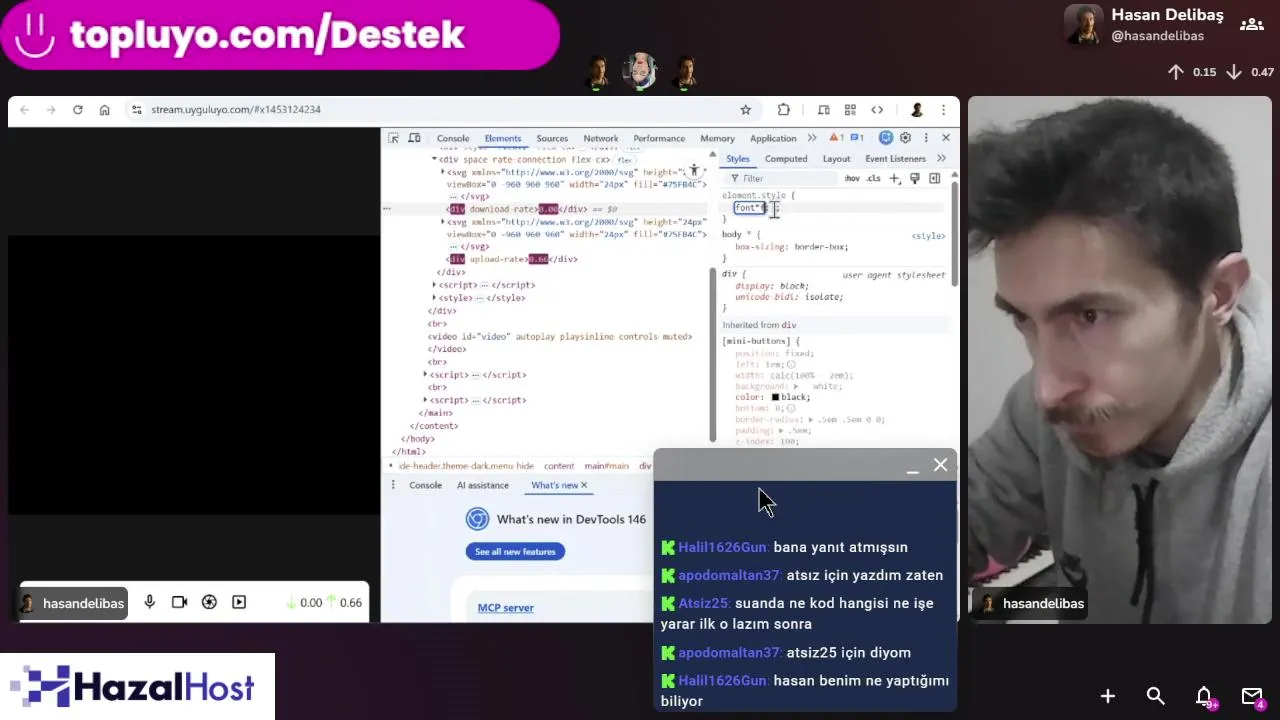The height and width of the screenshot is (720, 1280).
Task: Click the browser back arrow
Action: point(25,110)
